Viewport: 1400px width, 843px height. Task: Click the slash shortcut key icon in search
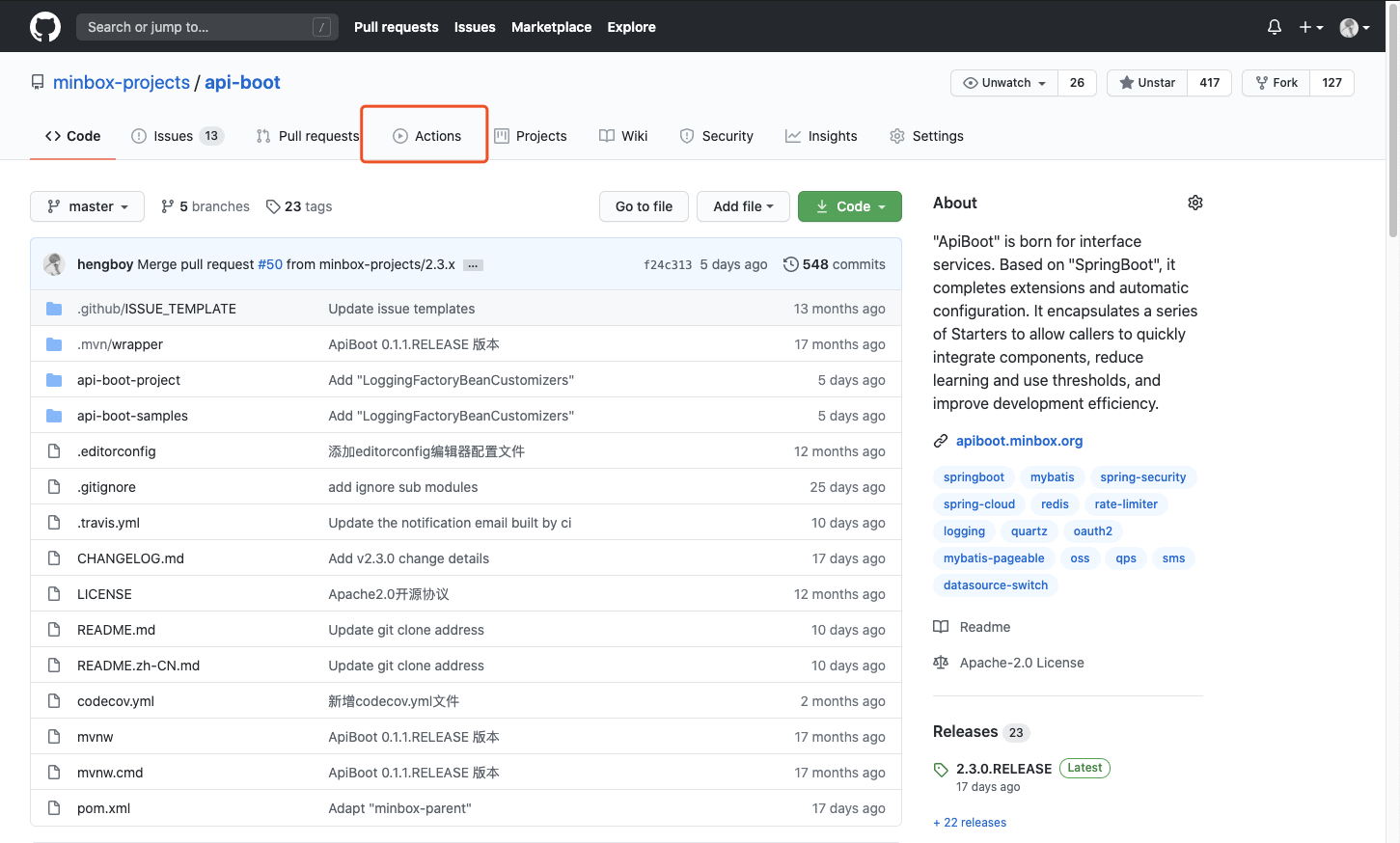pos(322,27)
